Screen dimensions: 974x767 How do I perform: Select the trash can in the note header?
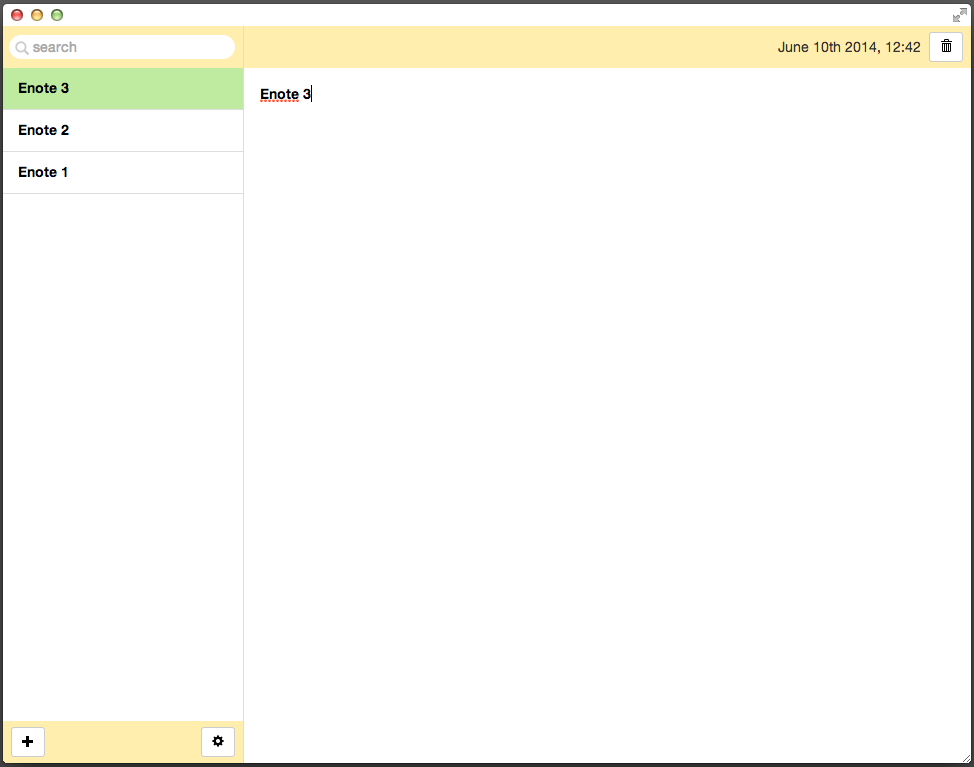pos(946,46)
